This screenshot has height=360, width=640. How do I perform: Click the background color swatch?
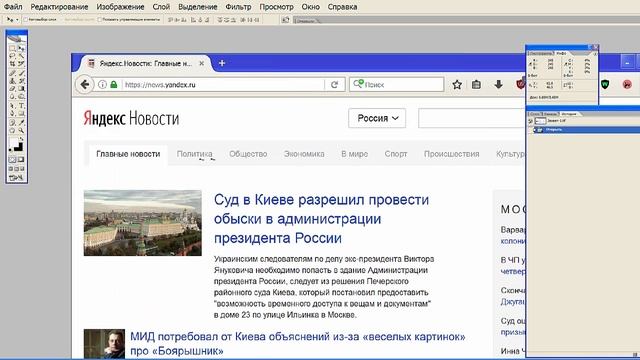click(x=19, y=147)
